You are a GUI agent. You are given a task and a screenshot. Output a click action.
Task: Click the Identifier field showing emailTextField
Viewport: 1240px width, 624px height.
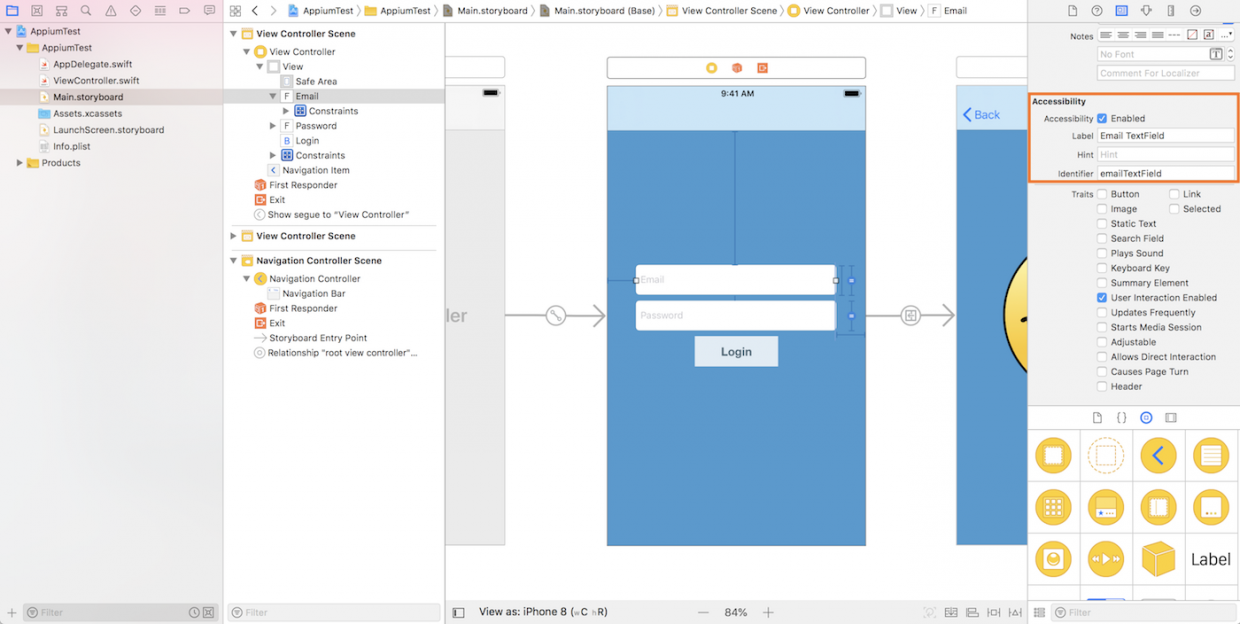click(x=1166, y=172)
